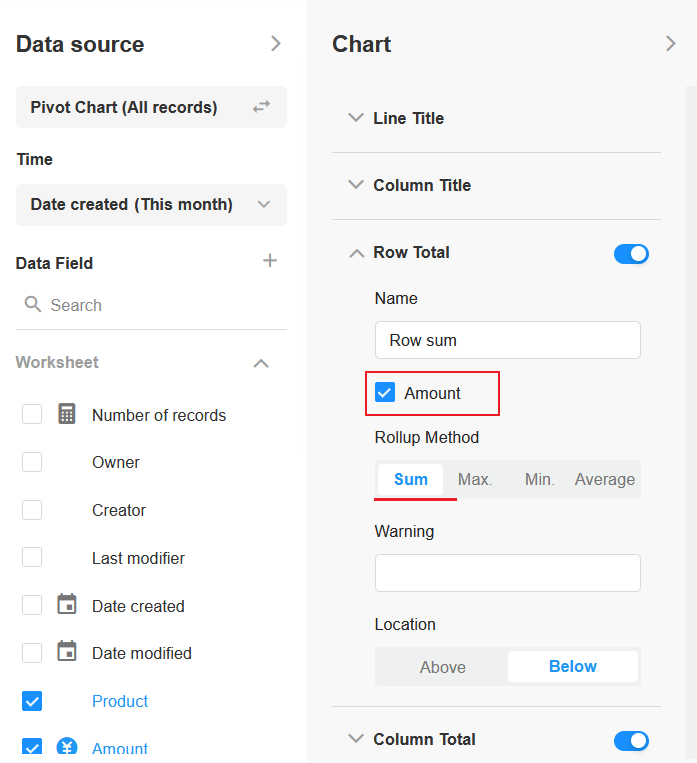Expand the Line Title section
697x763 pixels.
pos(356,118)
